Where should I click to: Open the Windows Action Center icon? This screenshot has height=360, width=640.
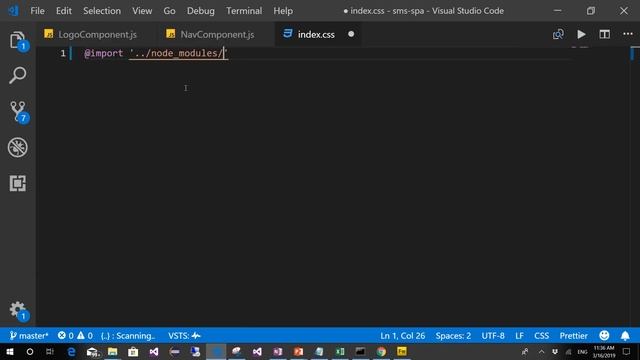click(x=627, y=351)
